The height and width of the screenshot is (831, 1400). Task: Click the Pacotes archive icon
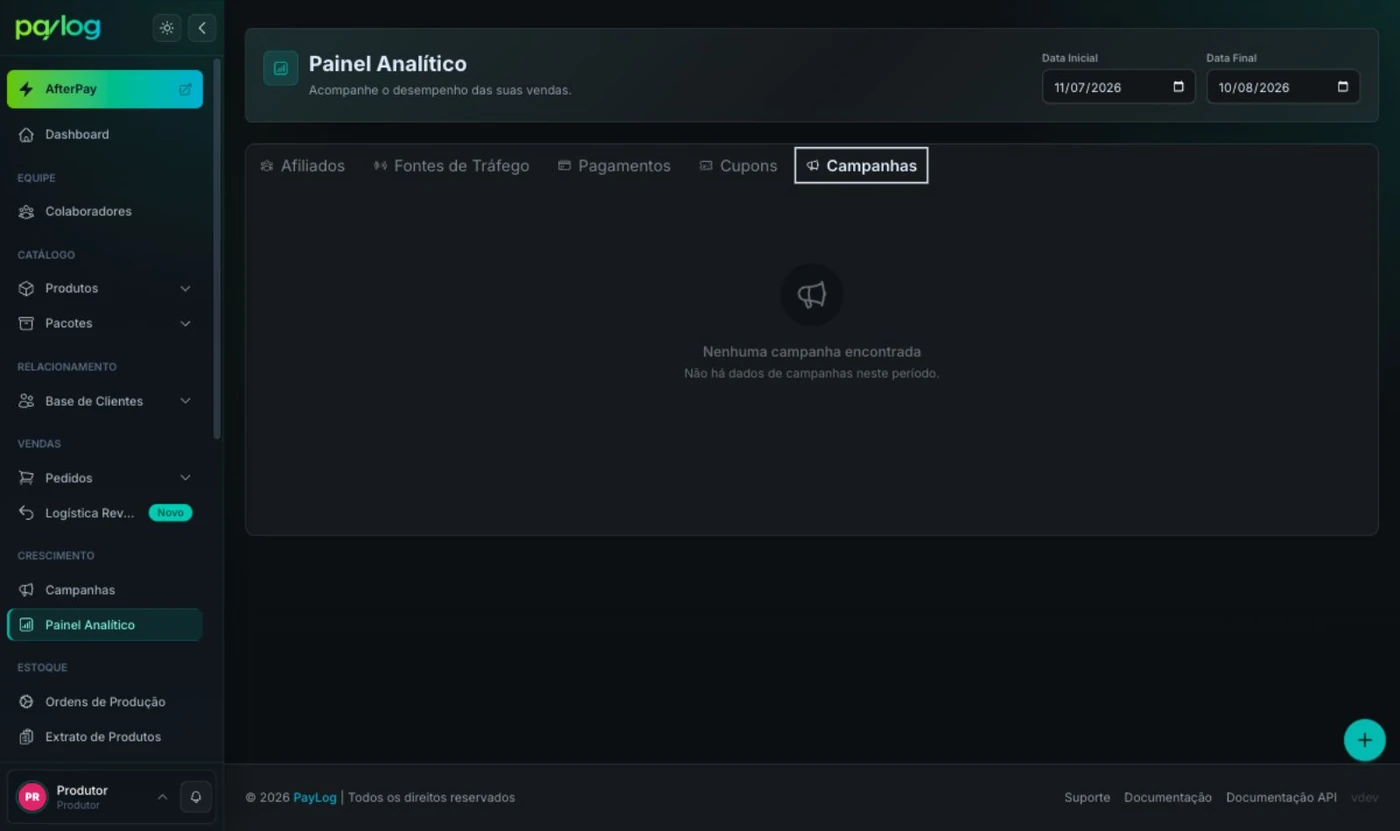pyautogui.click(x=26, y=323)
